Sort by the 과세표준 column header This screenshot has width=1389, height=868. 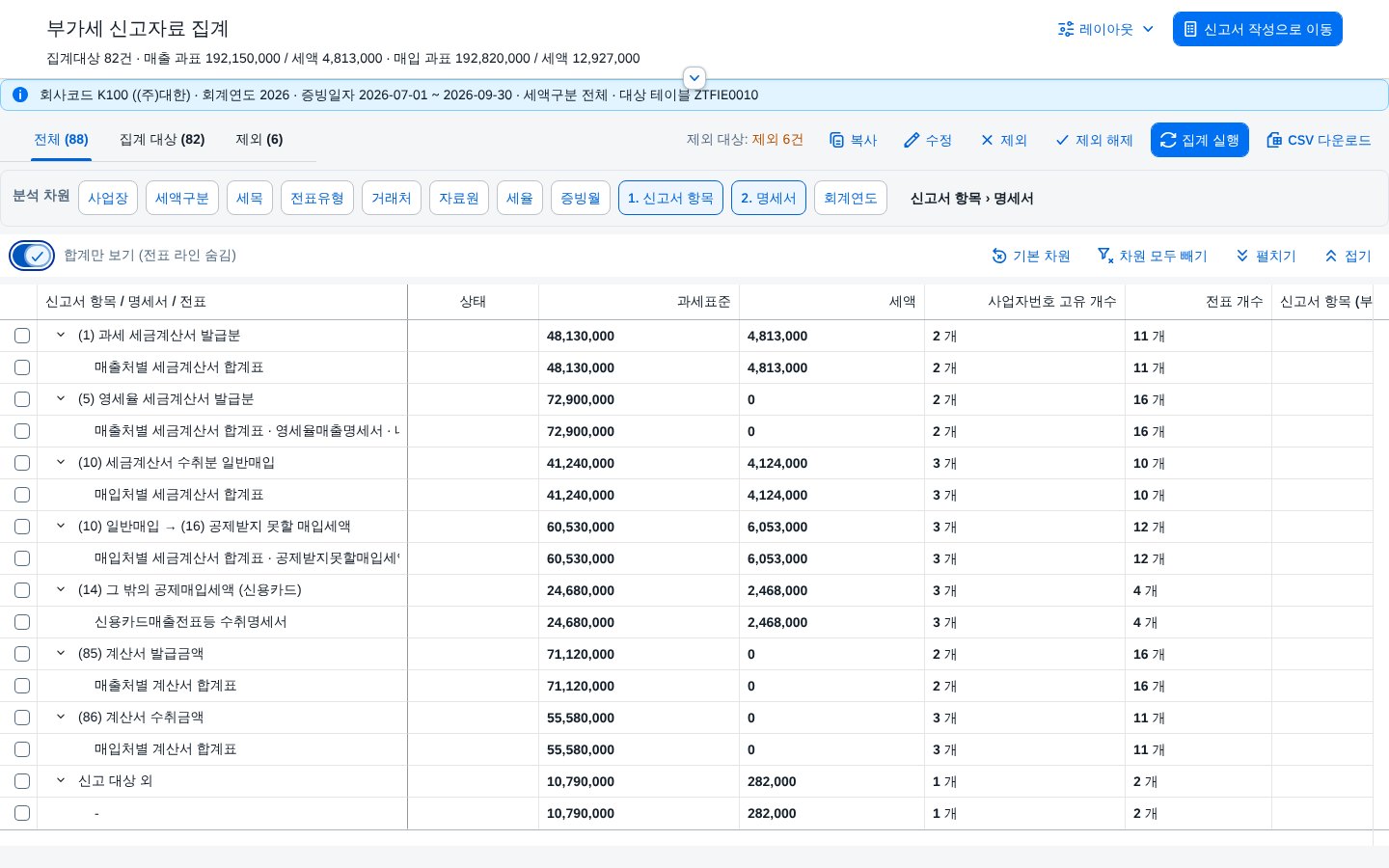639,302
